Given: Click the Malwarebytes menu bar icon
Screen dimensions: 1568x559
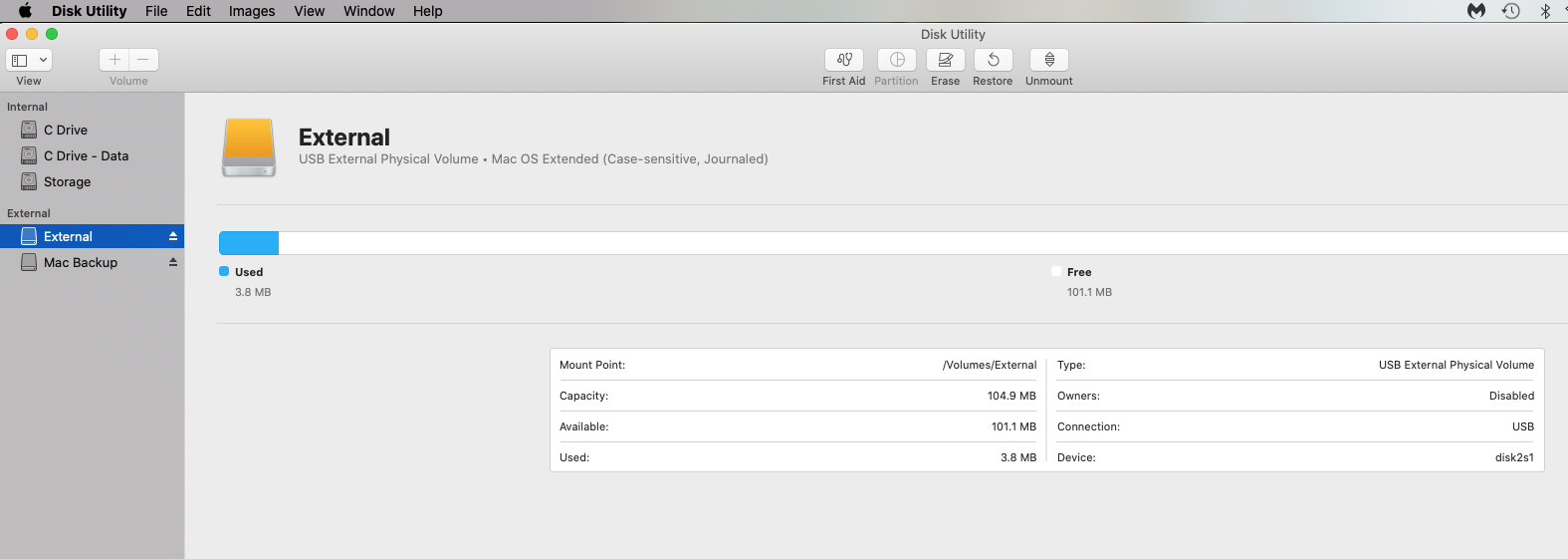Looking at the screenshot, I should (x=1476, y=11).
